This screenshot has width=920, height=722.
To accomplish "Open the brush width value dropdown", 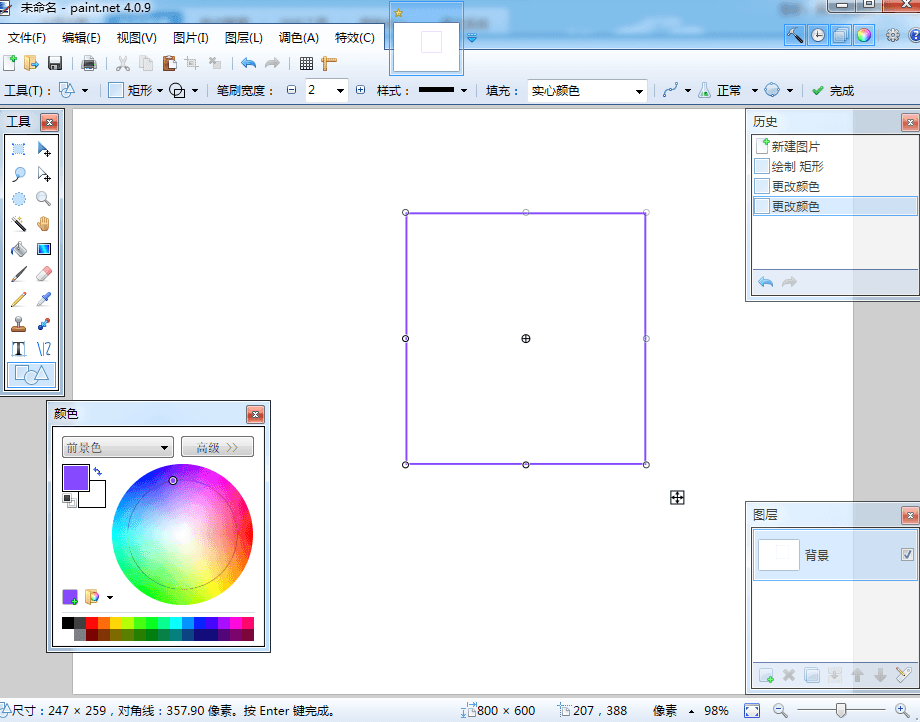I will coord(340,90).
